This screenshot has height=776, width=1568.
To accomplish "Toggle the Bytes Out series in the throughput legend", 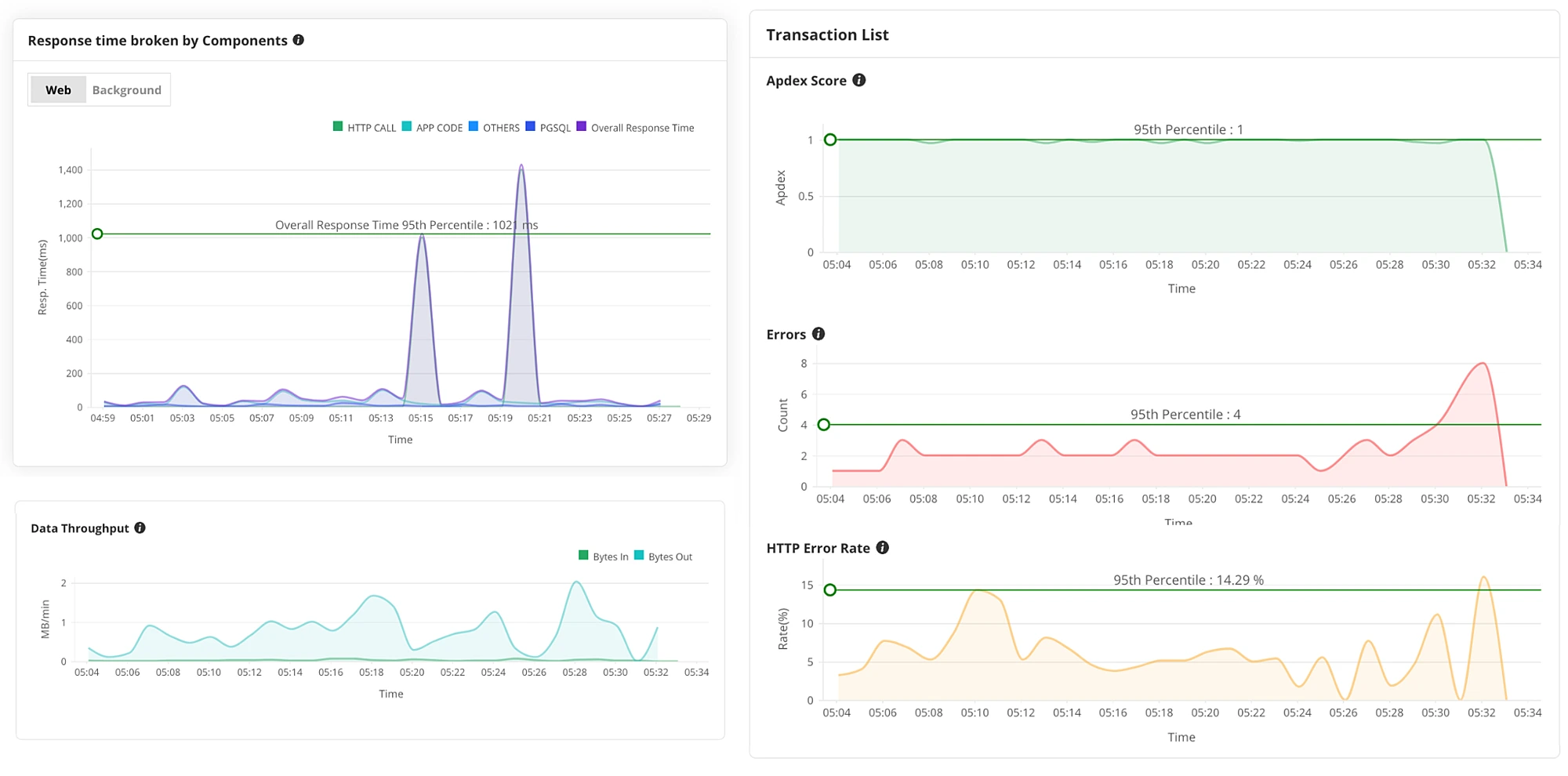I will [663, 556].
